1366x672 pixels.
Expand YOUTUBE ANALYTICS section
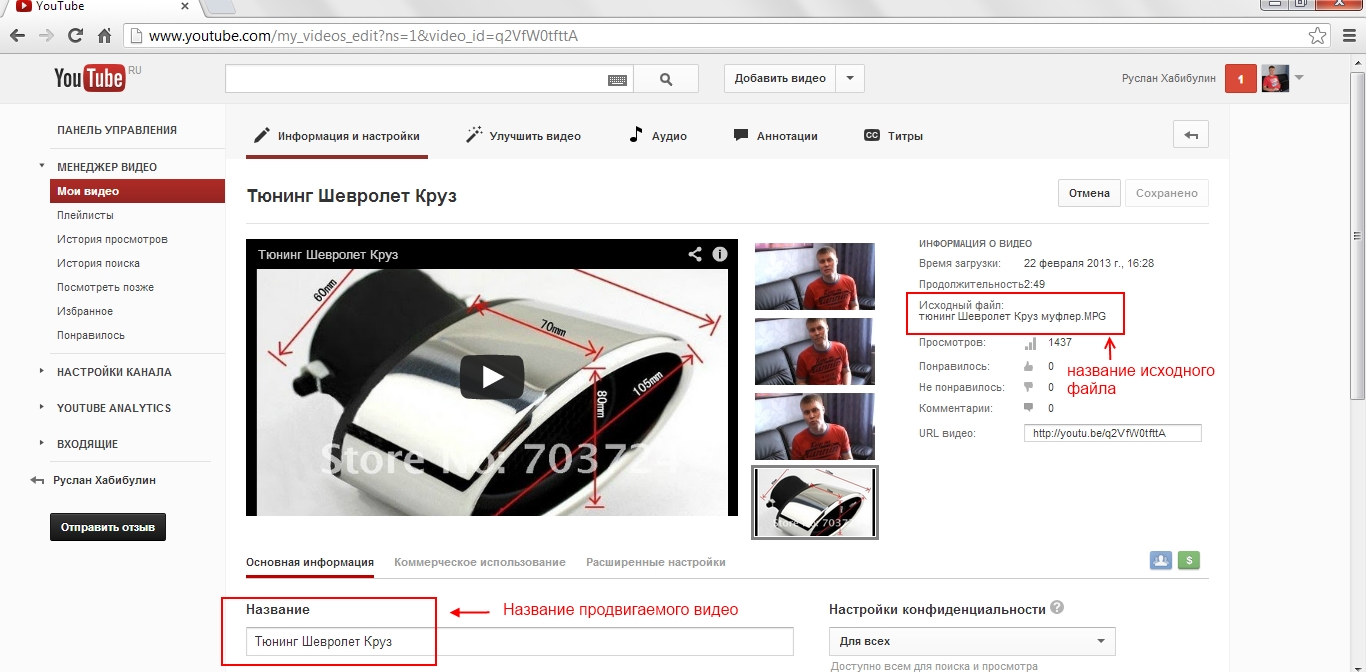[x=42, y=407]
